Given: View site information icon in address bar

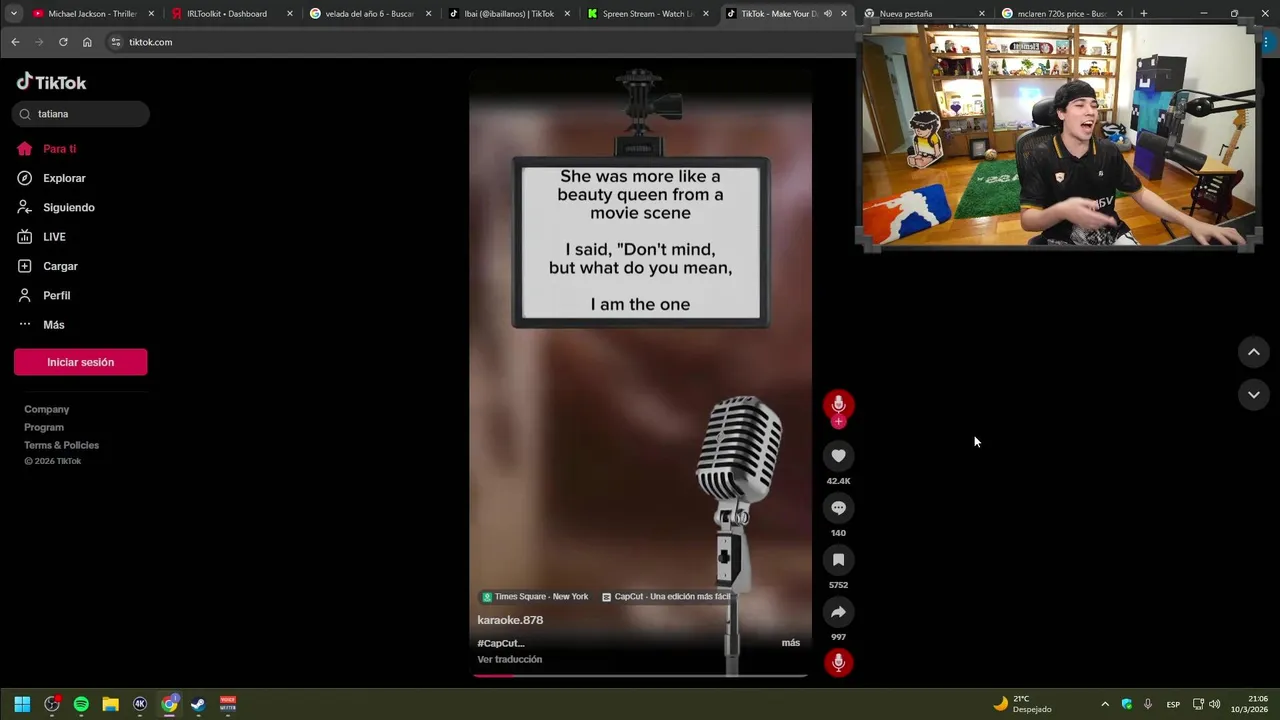Looking at the screenshot, I should click(x=116, y=42).
